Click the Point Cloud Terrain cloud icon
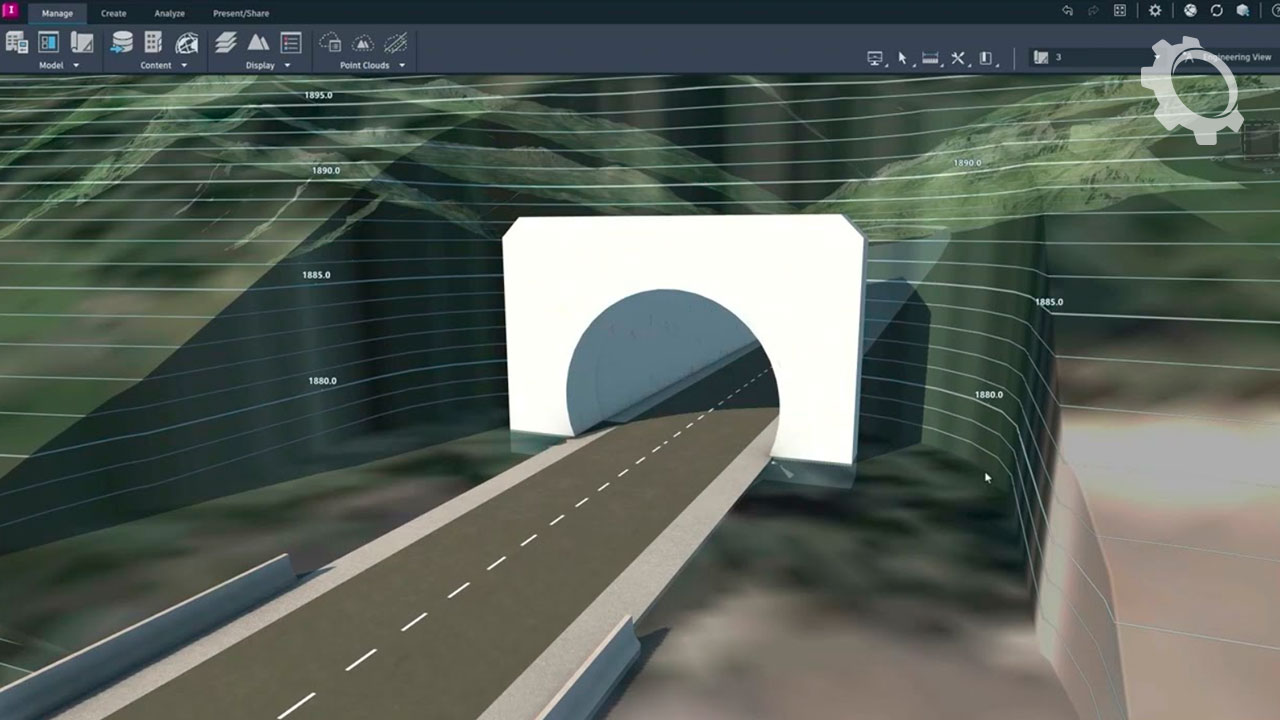The width and height of the screenshot is (1280, 720). click(x=330, y=42)
